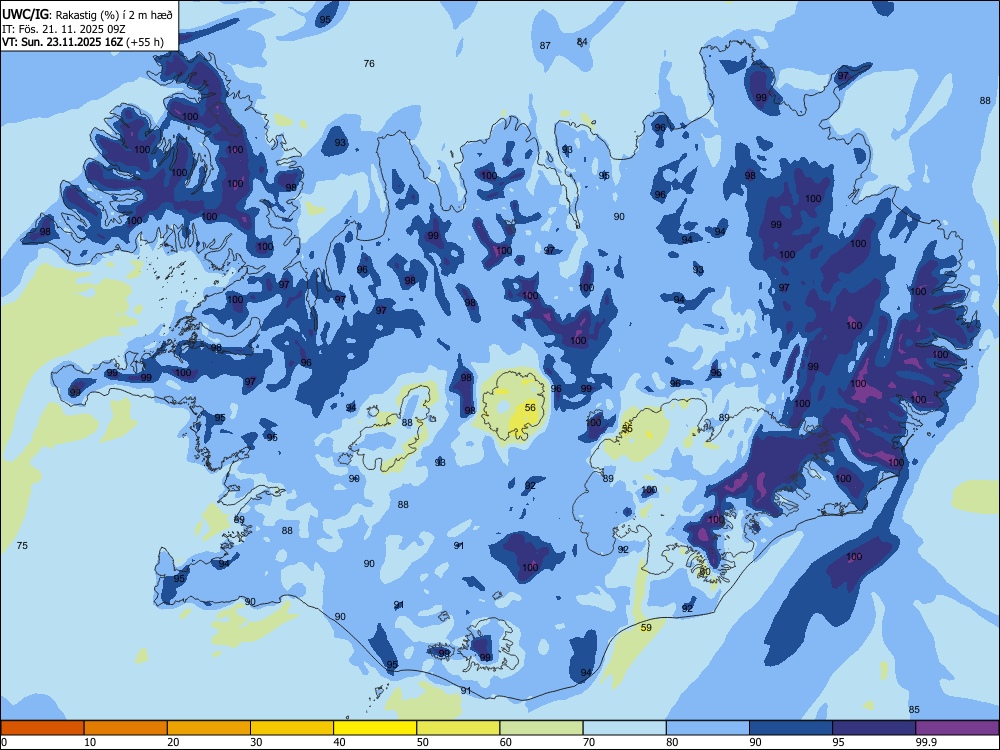Click the '85' value in the bottom-right ocean
This screenshot has height=750, width=1000.
(914, 709)
